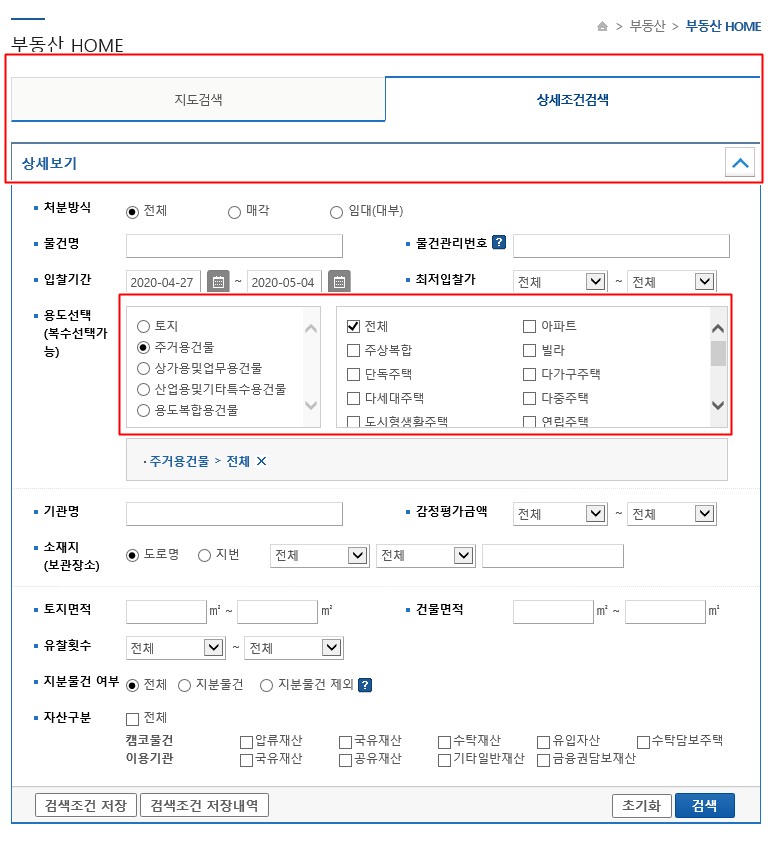Check the 단독주택 checkbox
Screen dimensions: 775x844
tap(353, 374)
